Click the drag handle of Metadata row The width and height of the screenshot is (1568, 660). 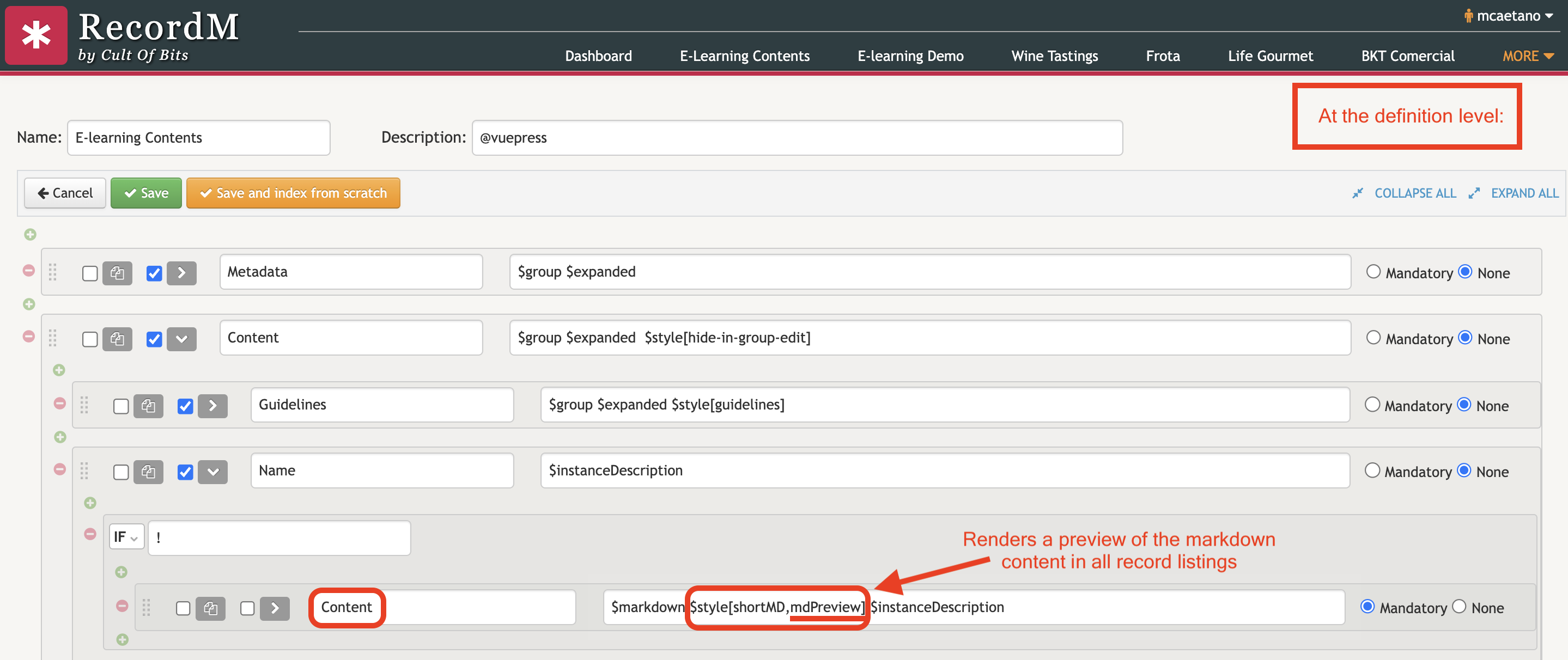53,272
